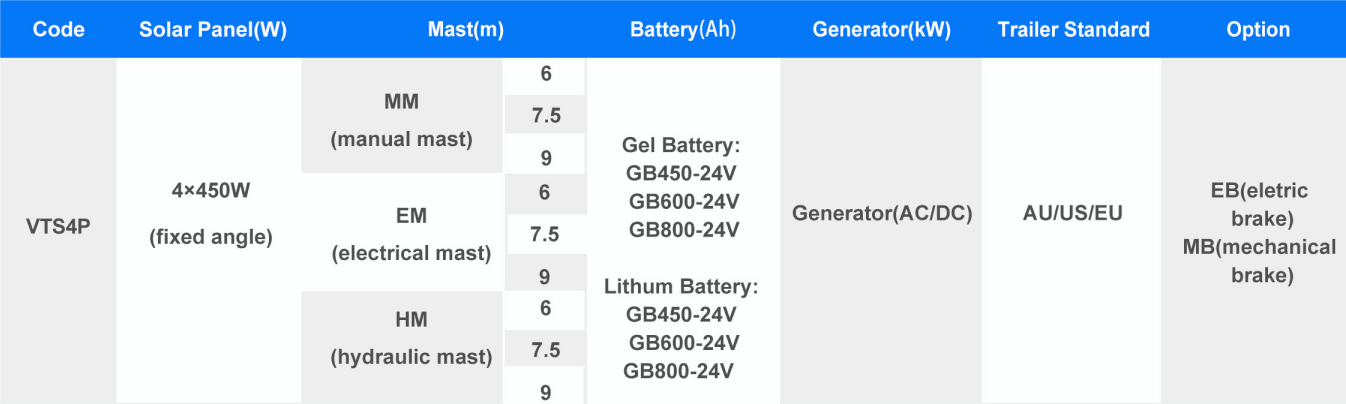Viewport: 1346px width, 404px height.
Task: Select the Generator(AC/DC) cell
Action: (882, 214)
